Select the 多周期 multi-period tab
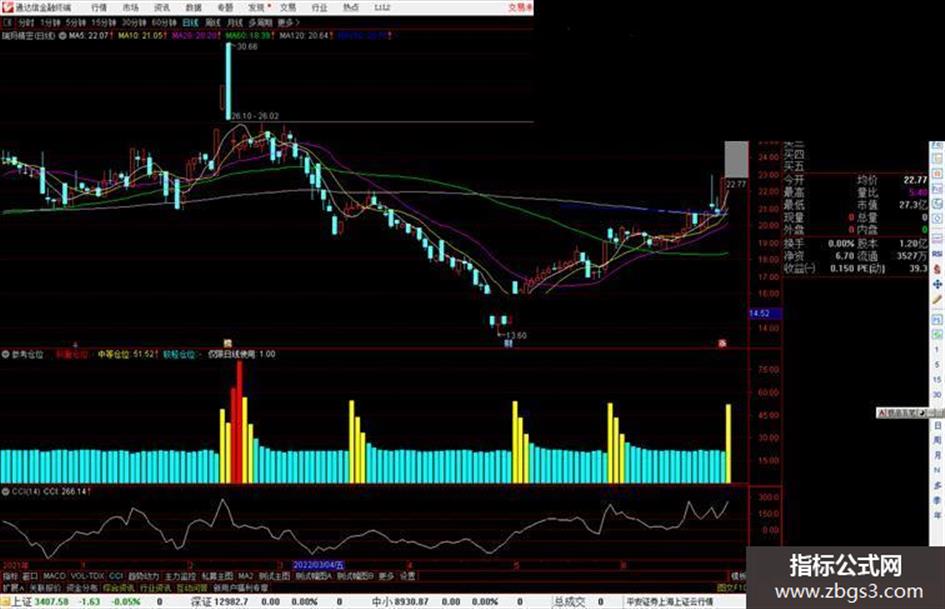This screenshot has width=945, height=609. (260, 23)
